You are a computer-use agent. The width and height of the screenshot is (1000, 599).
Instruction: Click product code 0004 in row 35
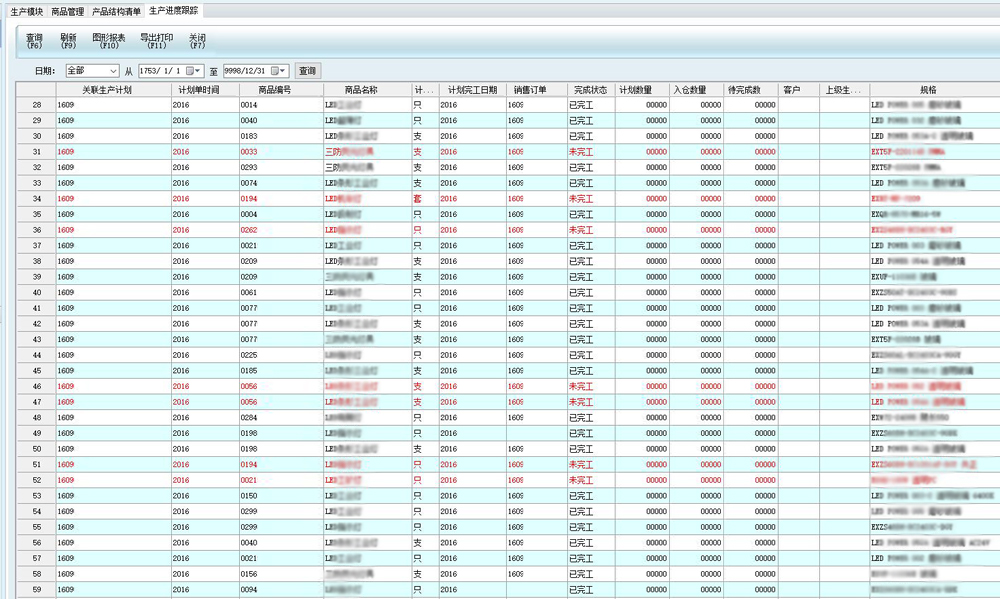[249, 214]
